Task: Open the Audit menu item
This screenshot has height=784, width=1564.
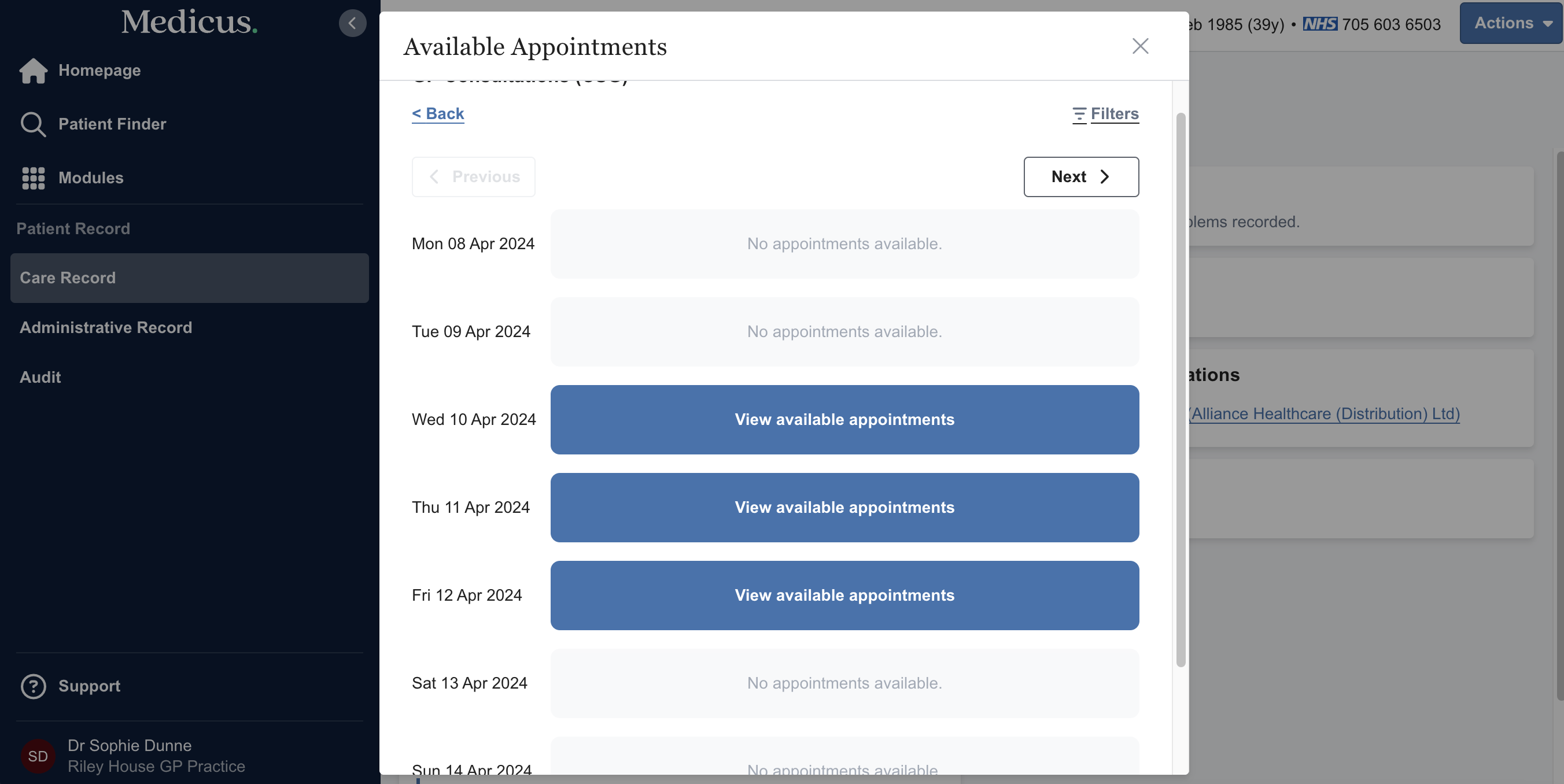Action: (40, 378)
